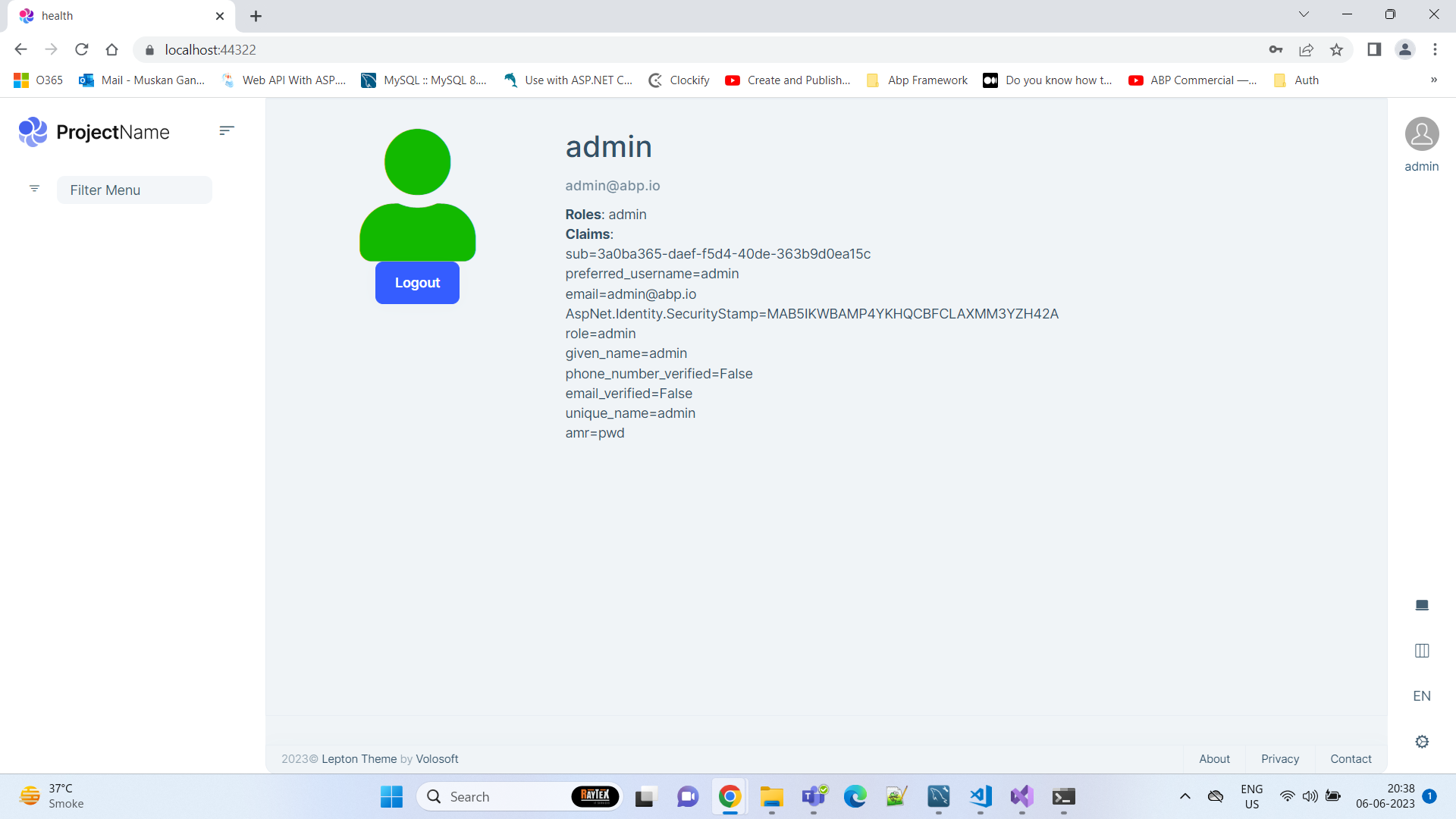Screen dimensions: 1456x819
Task: Open Visual Studio from the taskbar
Action: (x=1021, y=797)
